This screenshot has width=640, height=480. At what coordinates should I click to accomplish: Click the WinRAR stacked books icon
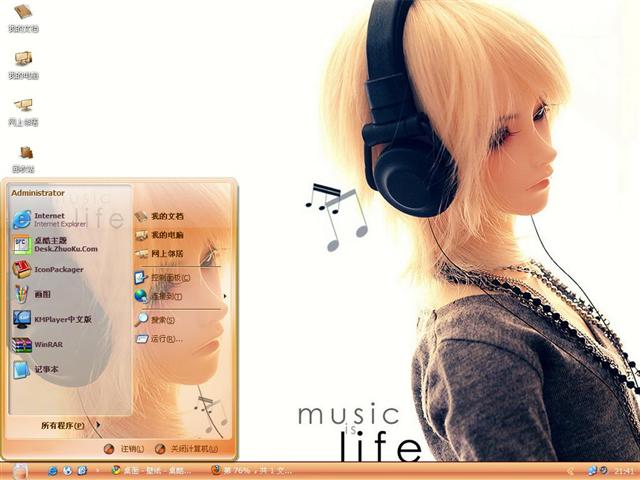click(21, 345)
